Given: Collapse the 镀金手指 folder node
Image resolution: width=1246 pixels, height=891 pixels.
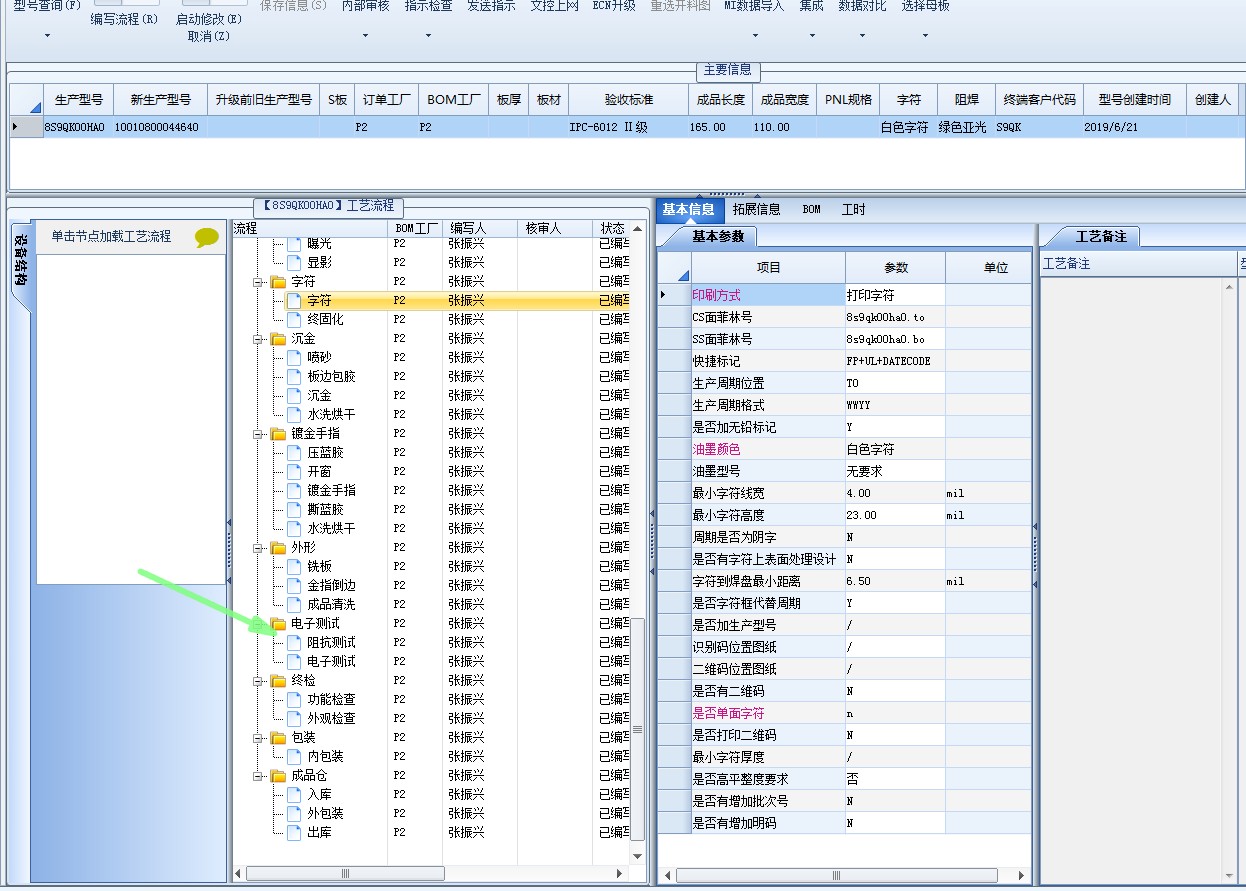Looking at the screenshot, I should click(258, 434).
